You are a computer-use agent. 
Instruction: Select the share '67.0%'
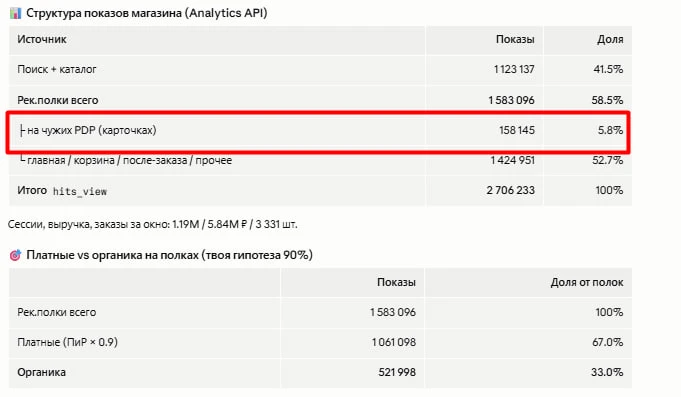tap(608, 342)
